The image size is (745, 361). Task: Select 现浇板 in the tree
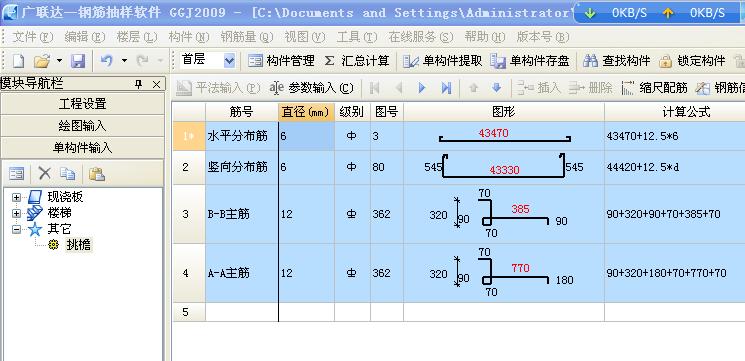click(66, 197)
